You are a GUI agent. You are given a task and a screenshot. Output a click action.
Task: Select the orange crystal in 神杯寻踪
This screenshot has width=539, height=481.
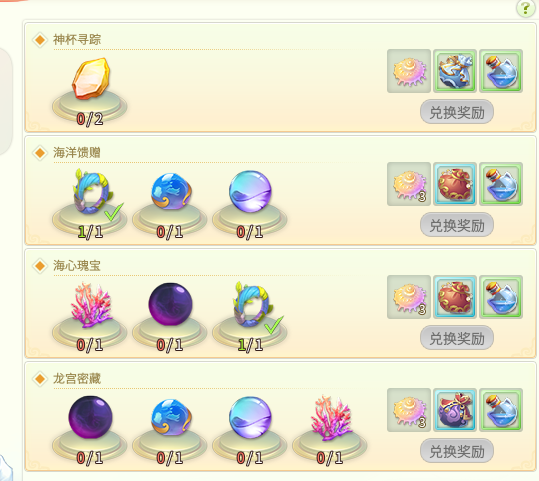91,78
